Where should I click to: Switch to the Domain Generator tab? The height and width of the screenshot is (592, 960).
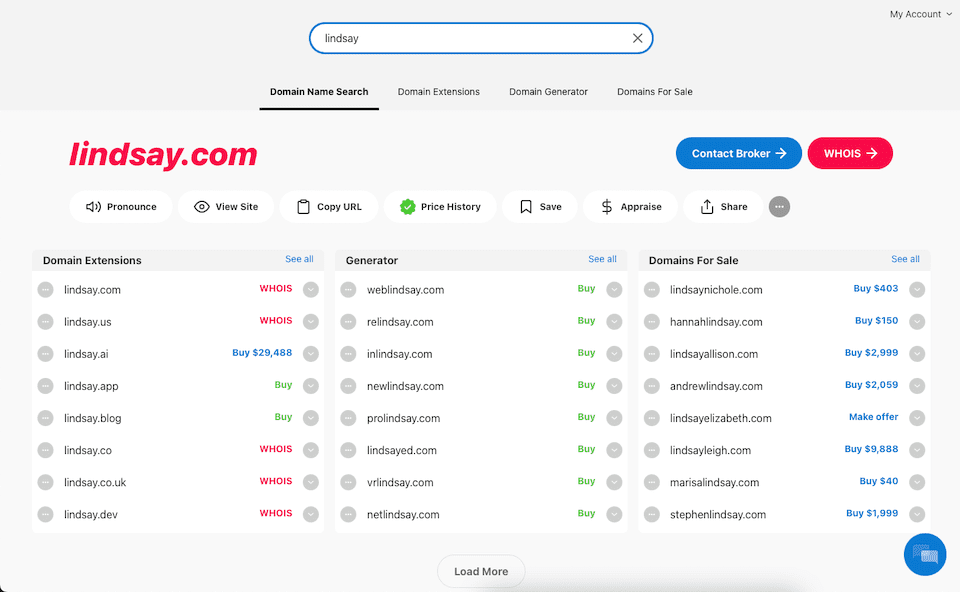pos(548,92)
